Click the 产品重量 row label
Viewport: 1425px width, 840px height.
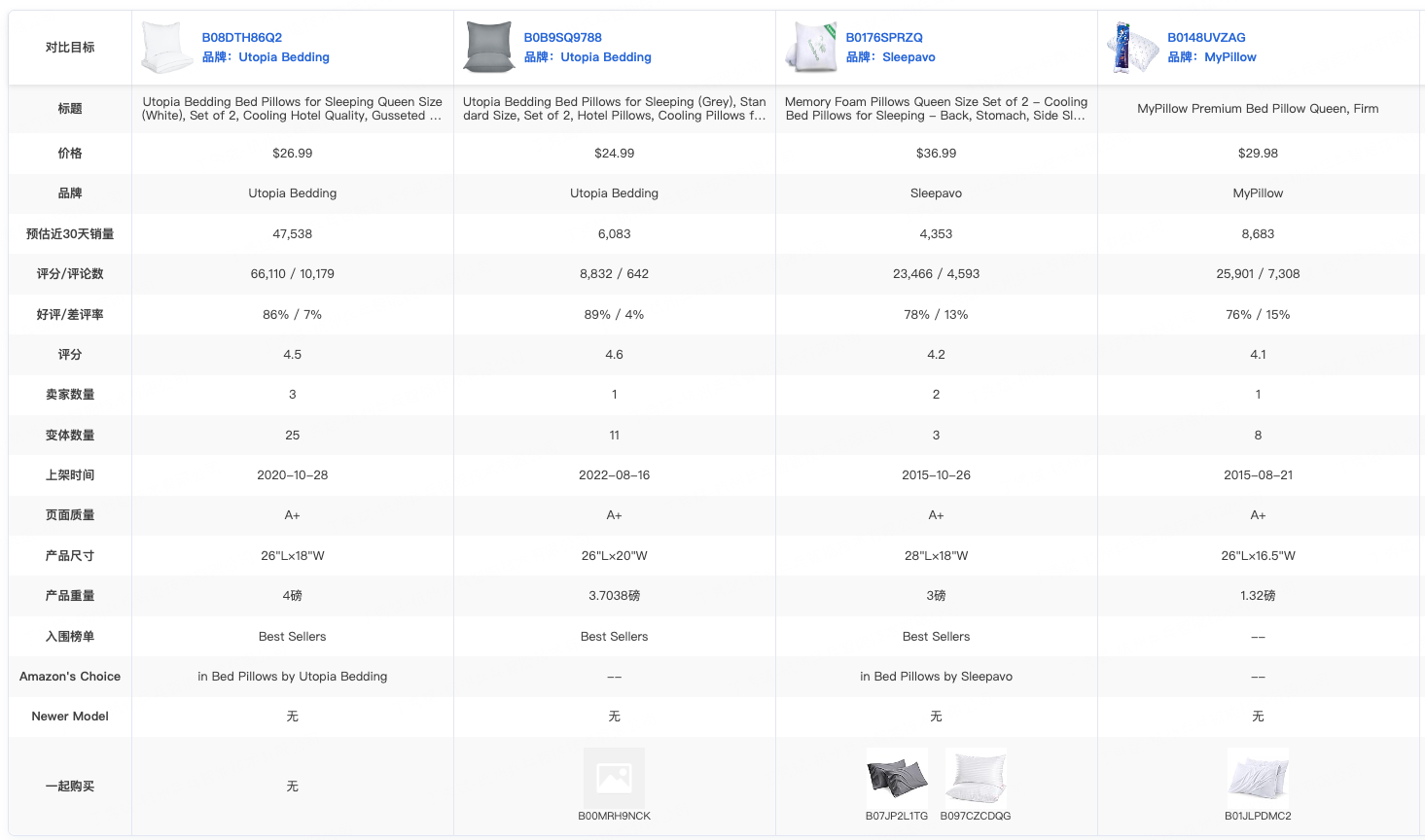[x=70, y=596]
